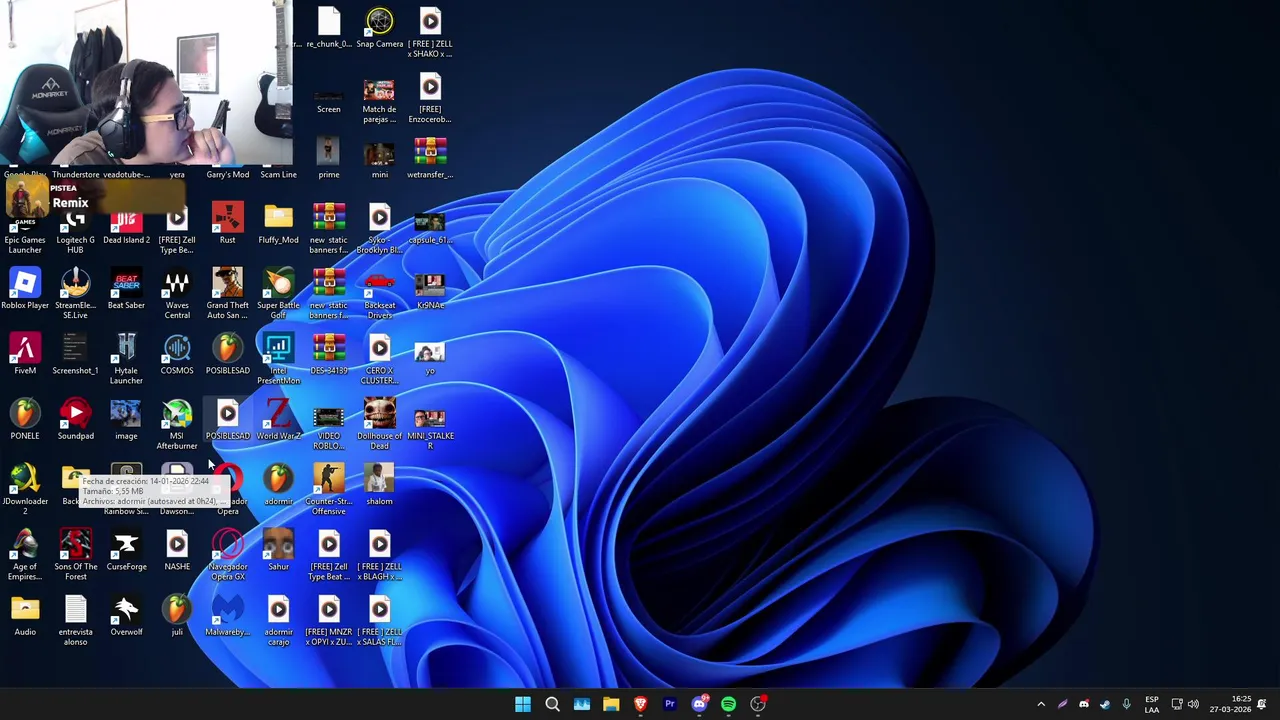Select the Syko - Brooklyn media file
Image resolution: width=1280 pixels, height=720 pixels.
[379, 228]
